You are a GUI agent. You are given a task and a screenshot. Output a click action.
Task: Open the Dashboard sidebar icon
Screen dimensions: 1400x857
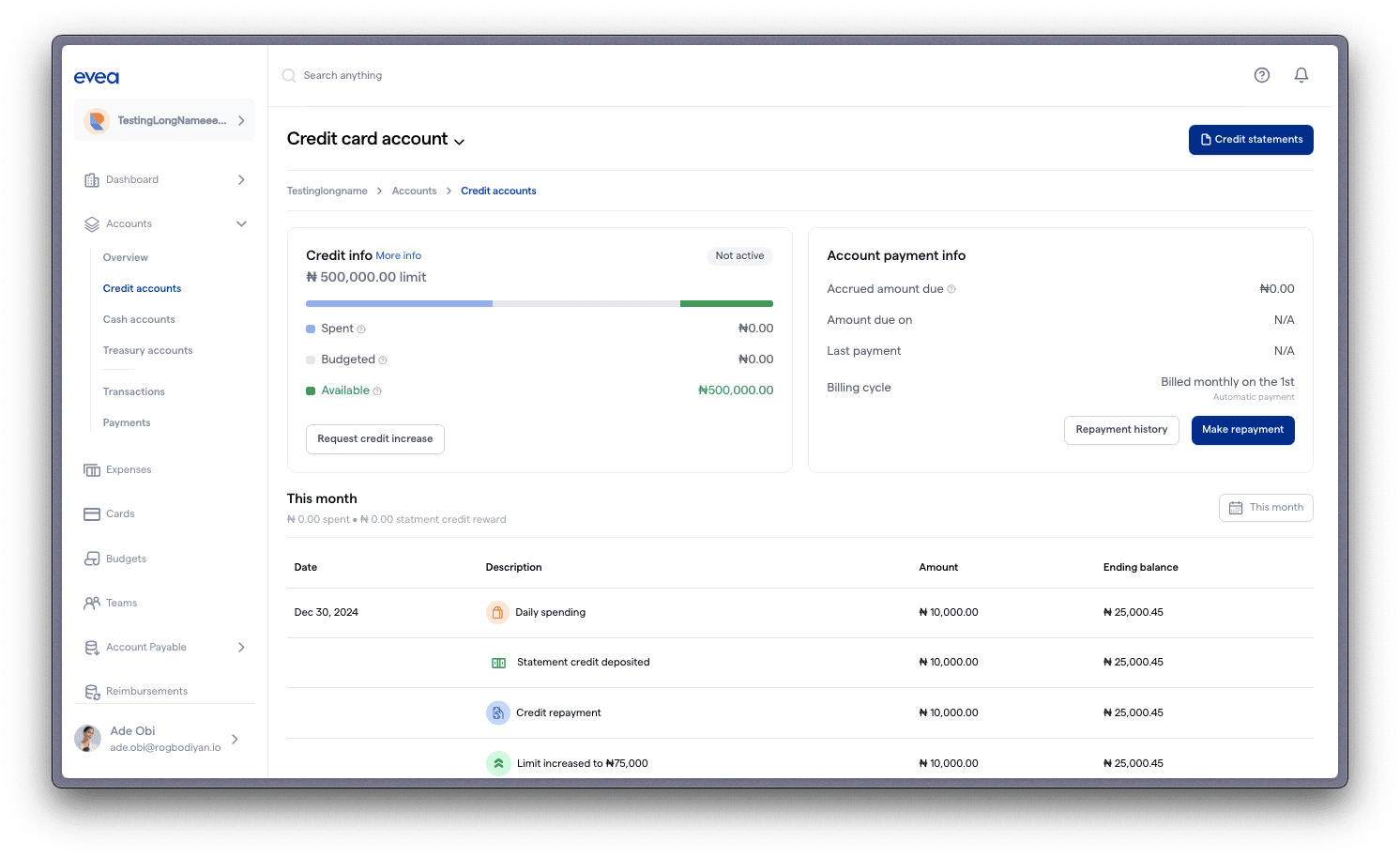(93, 179)
